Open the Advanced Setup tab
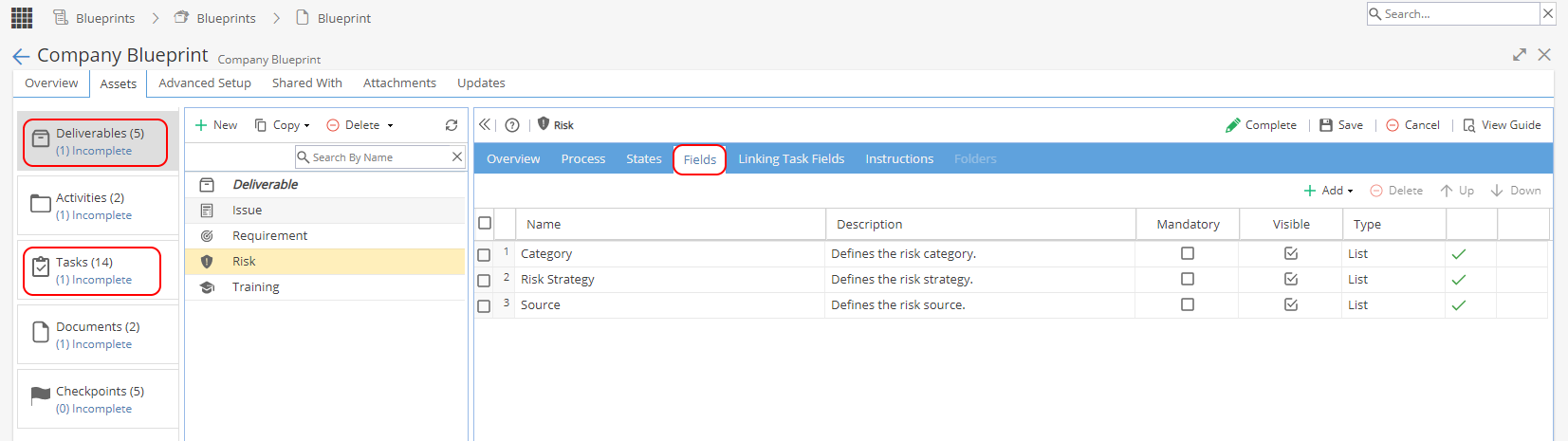Image resolution: width=1568 pixels, height=441 pixels. (x=205, y=83)
